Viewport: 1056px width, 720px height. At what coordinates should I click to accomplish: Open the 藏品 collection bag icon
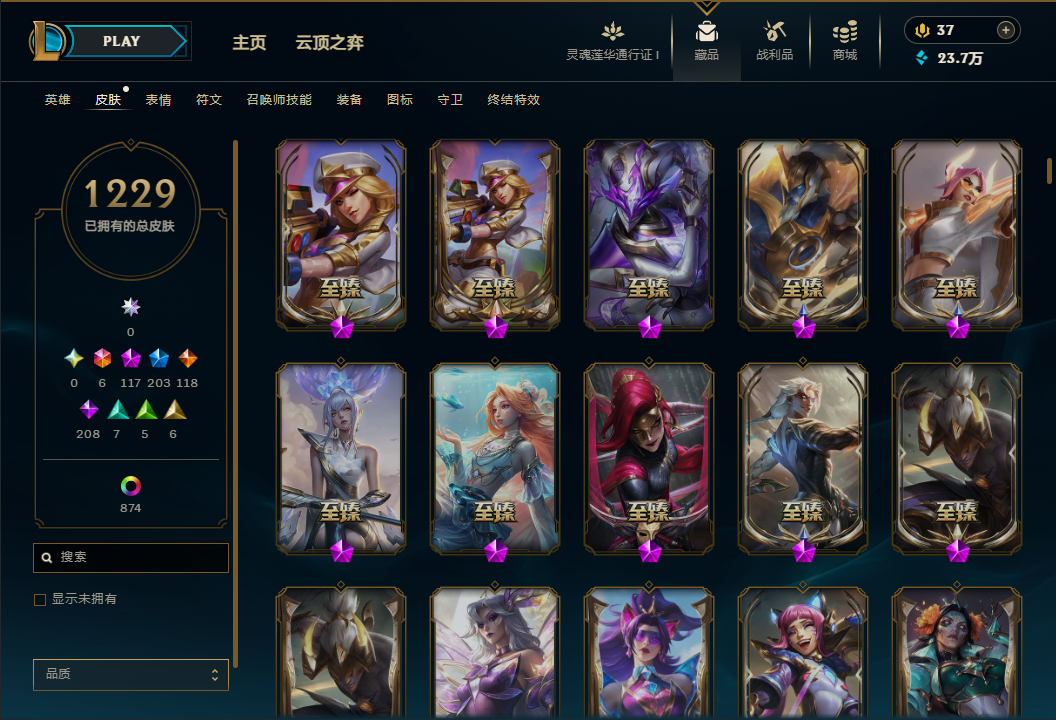[706, 31]
